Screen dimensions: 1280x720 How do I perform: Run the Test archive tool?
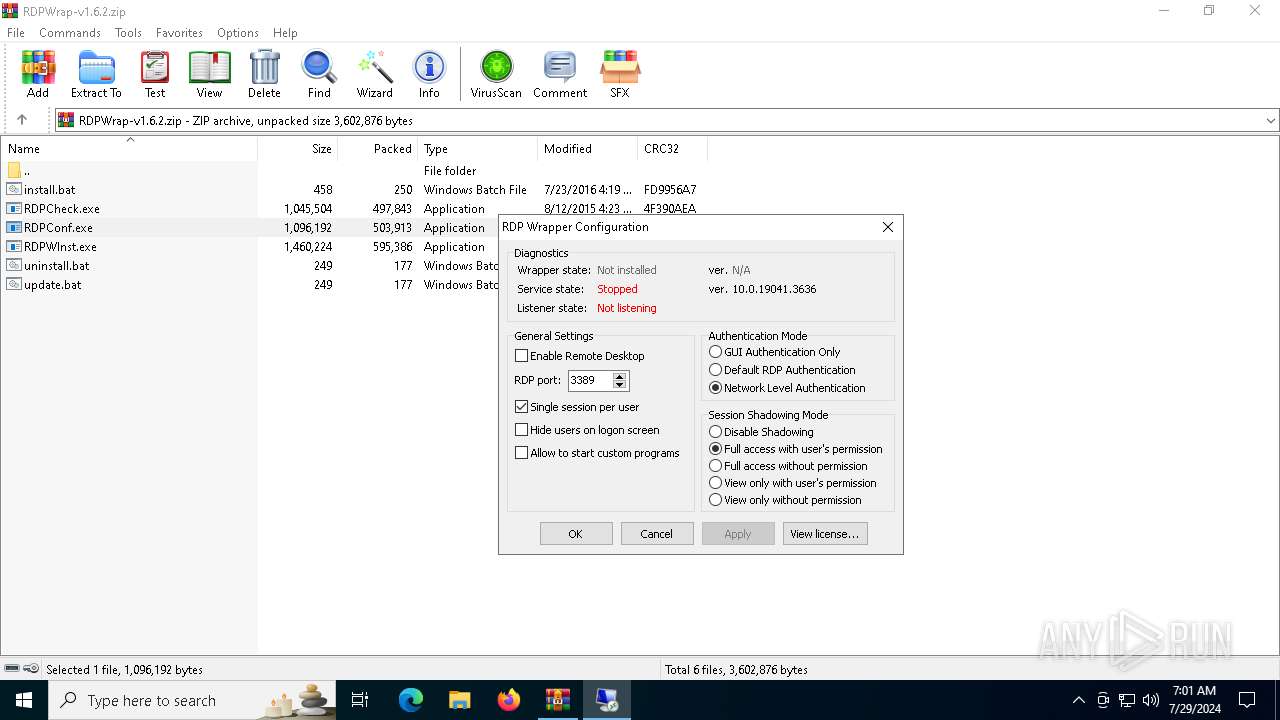pos(155,75)
